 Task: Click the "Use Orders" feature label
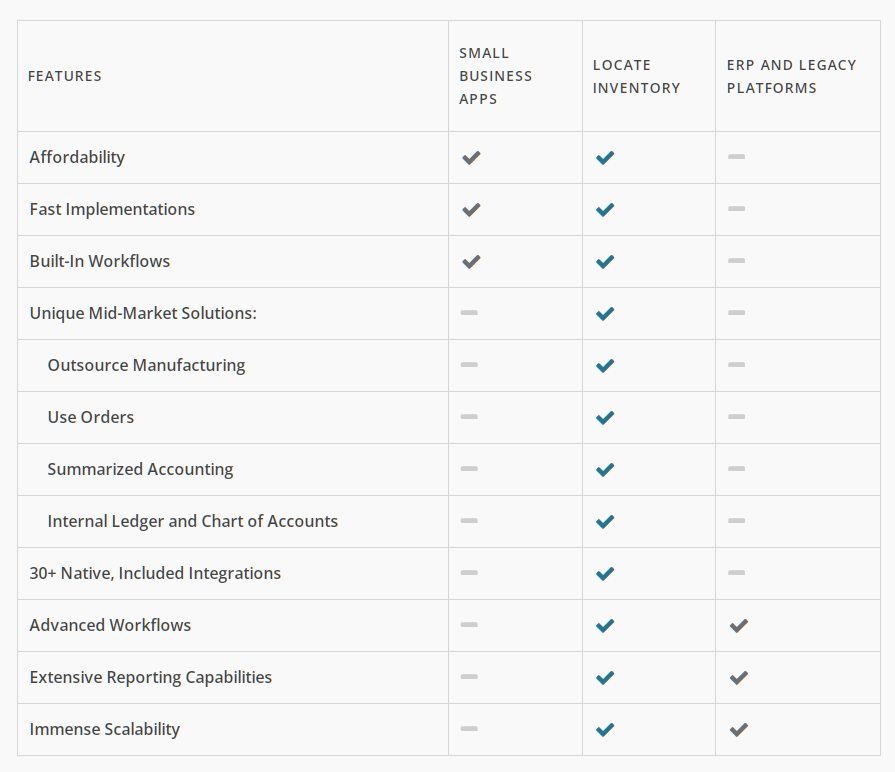[91, 417]
